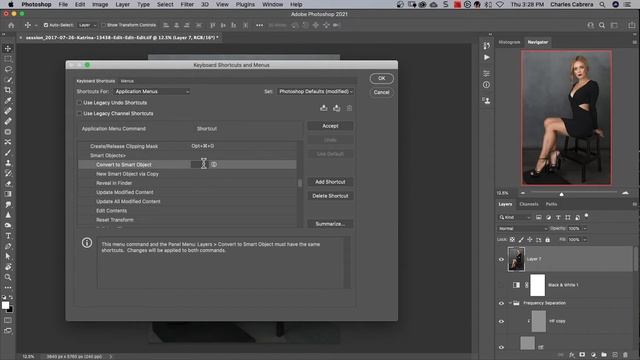Select the Clone Stamp tool
The image size is (640, 360).
pyautogui.click(x=8, y=163)
